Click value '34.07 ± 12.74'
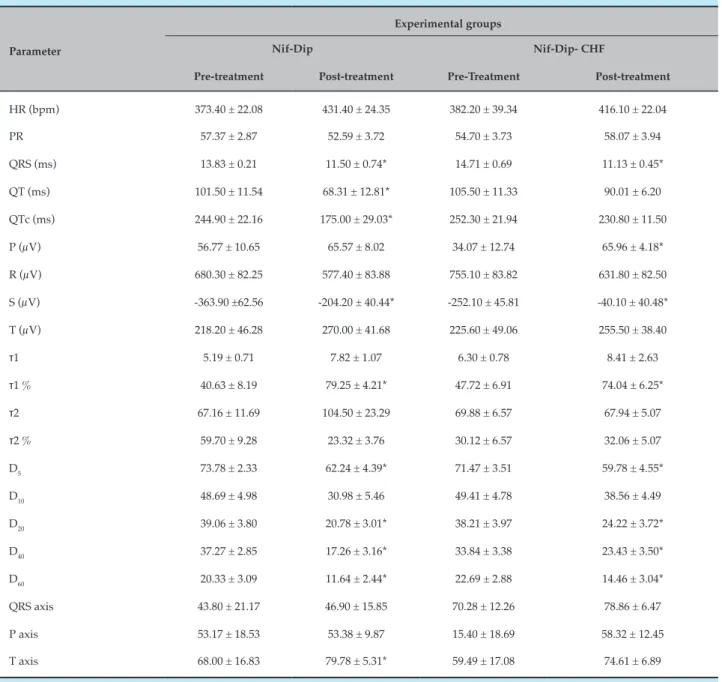 click(483, 247)
